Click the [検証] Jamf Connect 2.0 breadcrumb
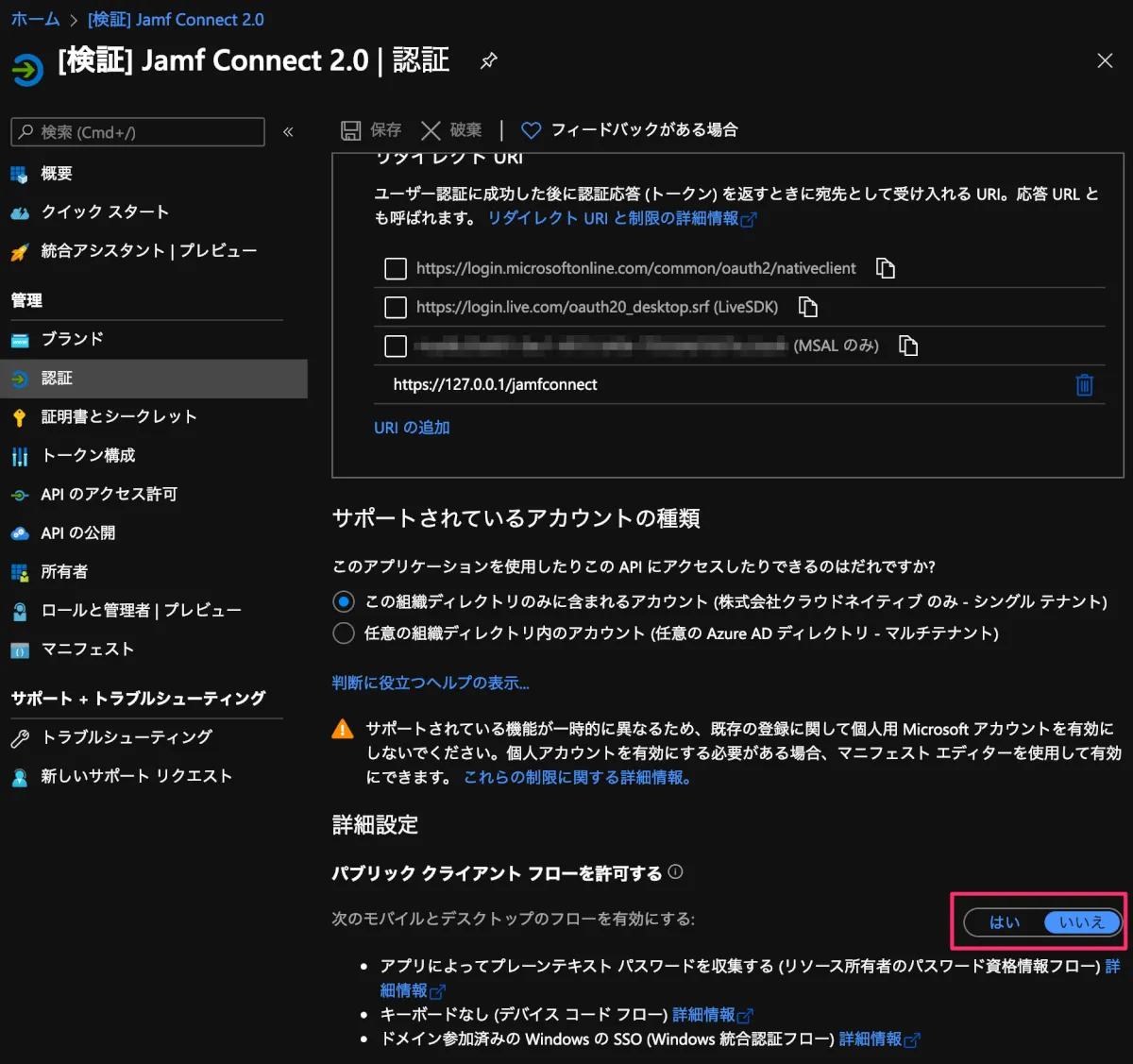The image size is (1133, 1064). (x=176, y=19)
